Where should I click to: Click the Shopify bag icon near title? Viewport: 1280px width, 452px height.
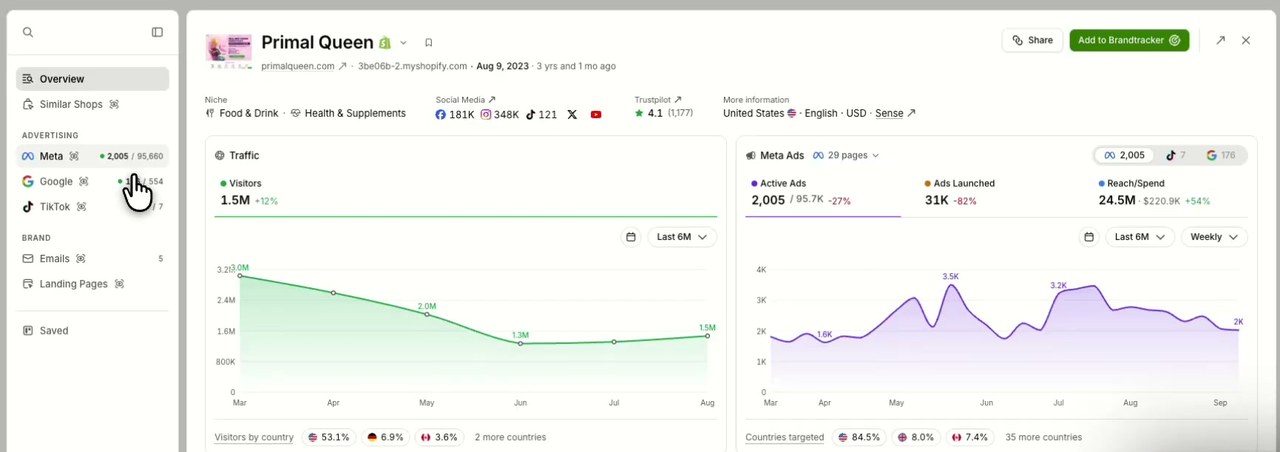(384, 43)
